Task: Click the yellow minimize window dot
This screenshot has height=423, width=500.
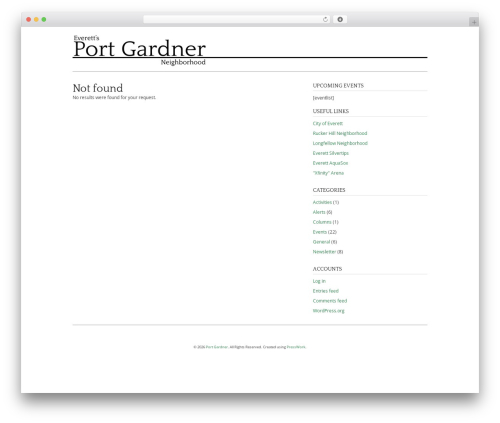Action: coord(36,19)
